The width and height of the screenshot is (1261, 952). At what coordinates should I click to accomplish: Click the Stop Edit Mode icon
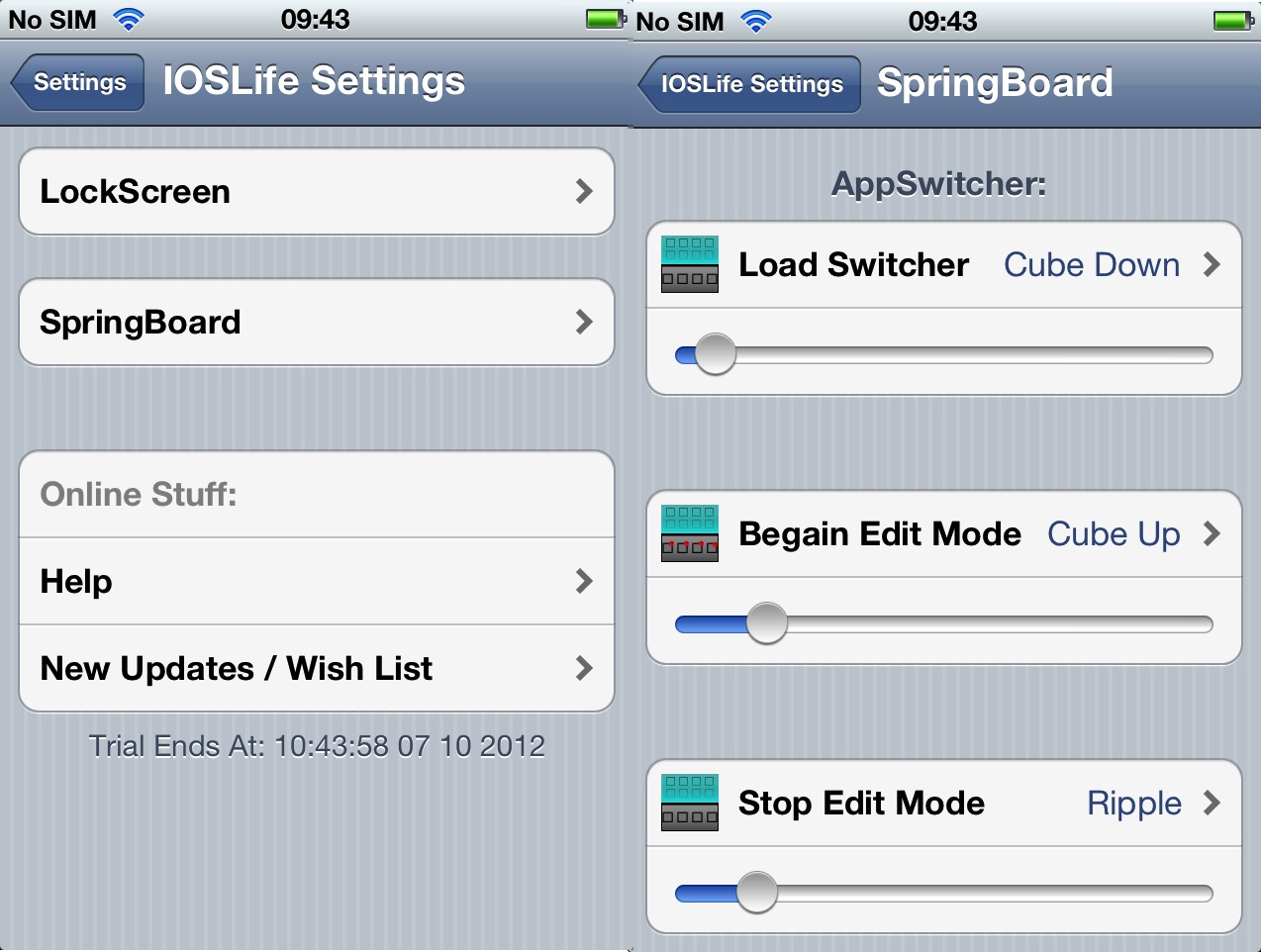pyautogui.click(x=690, y=803)
